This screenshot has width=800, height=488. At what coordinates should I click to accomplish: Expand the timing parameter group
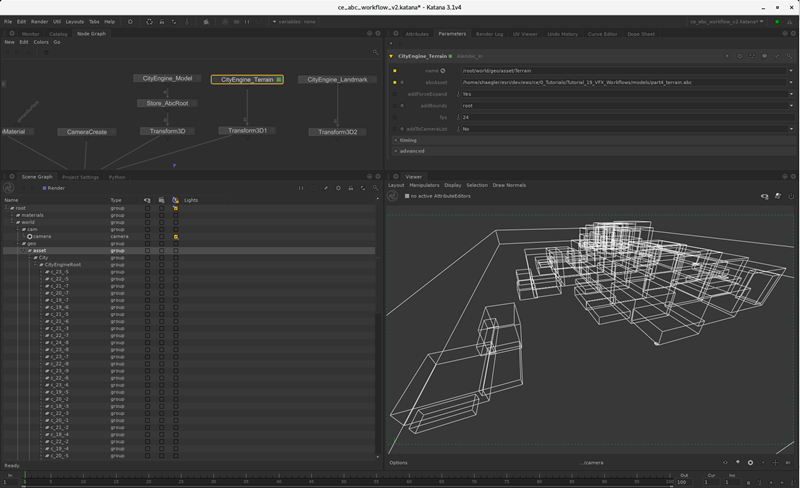click(395, 140)
